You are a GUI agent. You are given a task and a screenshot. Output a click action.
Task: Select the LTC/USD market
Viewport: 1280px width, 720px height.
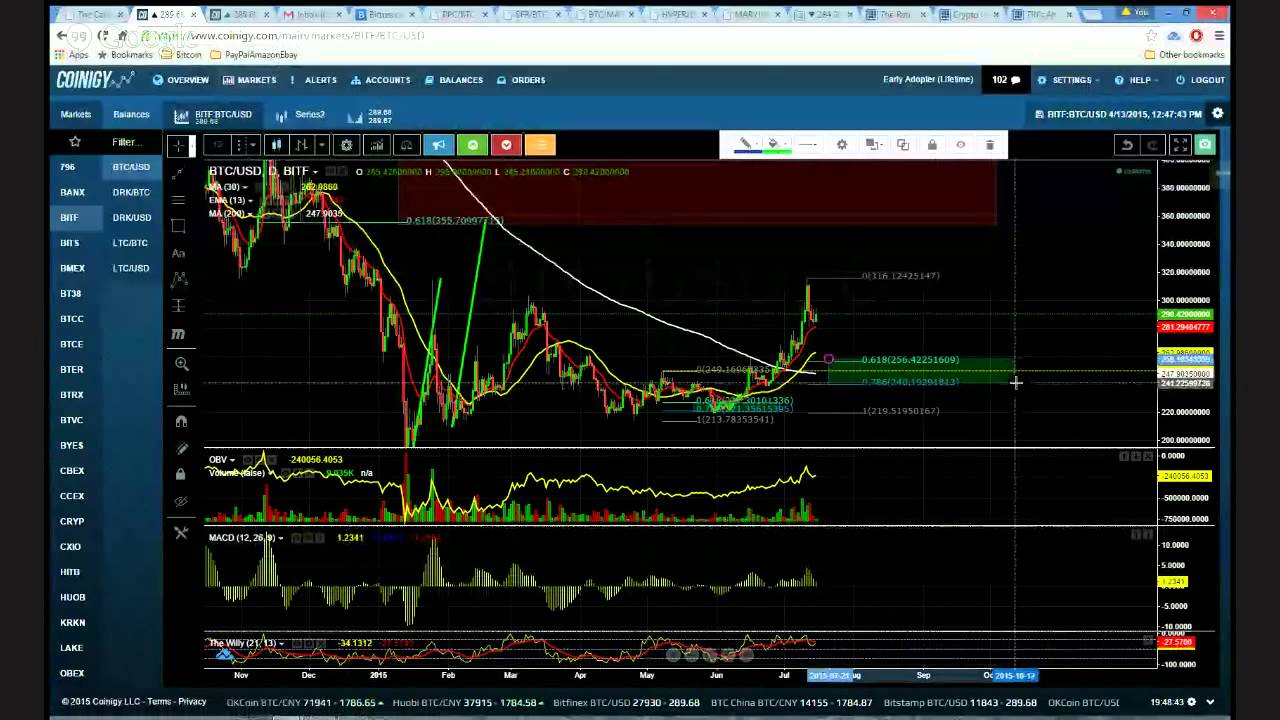pyautogui.click(x=131, y=268)
